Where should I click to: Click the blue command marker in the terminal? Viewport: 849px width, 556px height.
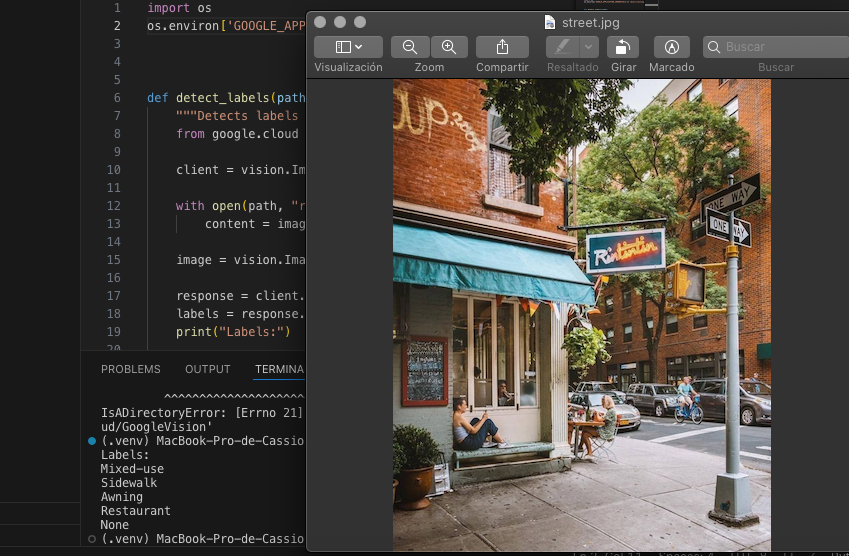pyautogui.click(x=92, y=441)
